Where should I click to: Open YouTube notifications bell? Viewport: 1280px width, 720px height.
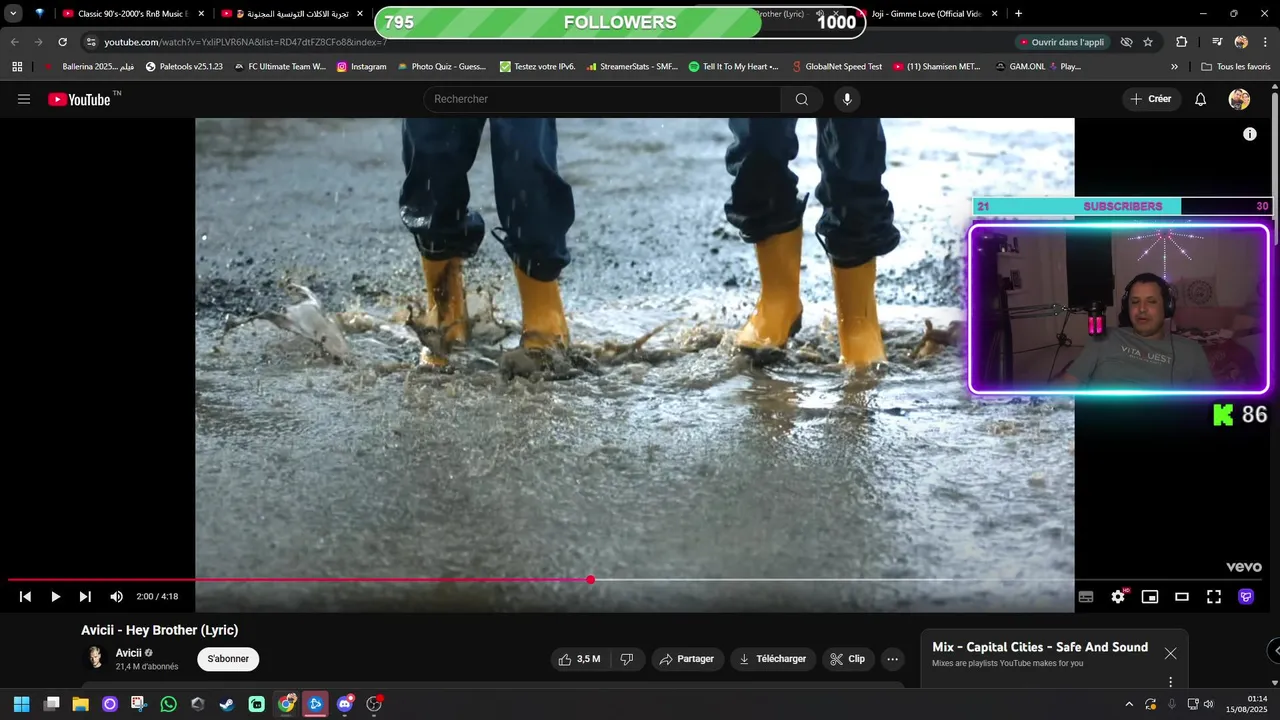1201,99
